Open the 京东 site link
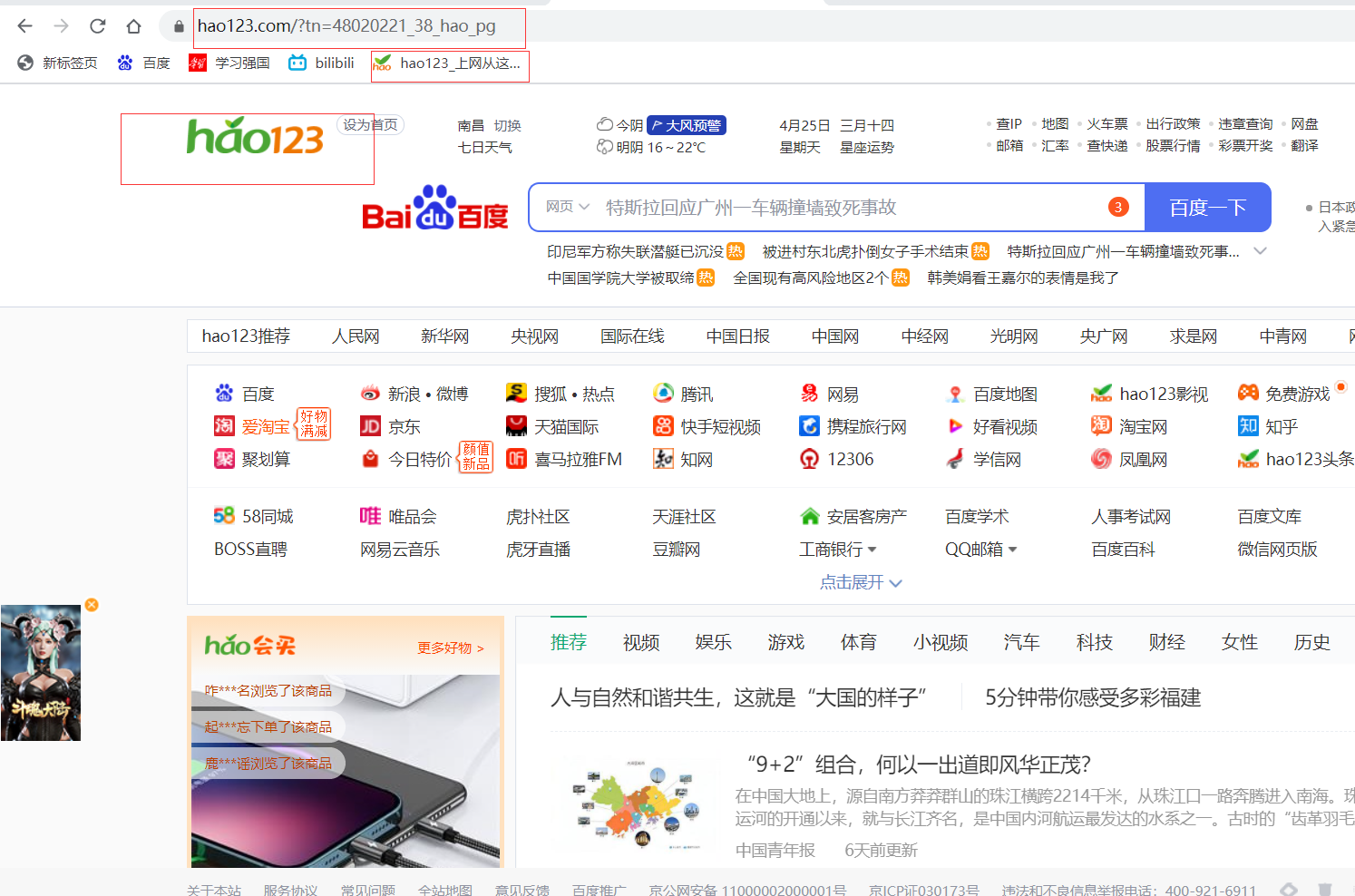The width and height of the screenshot is (1355, 896). click(x=390, y=426)
